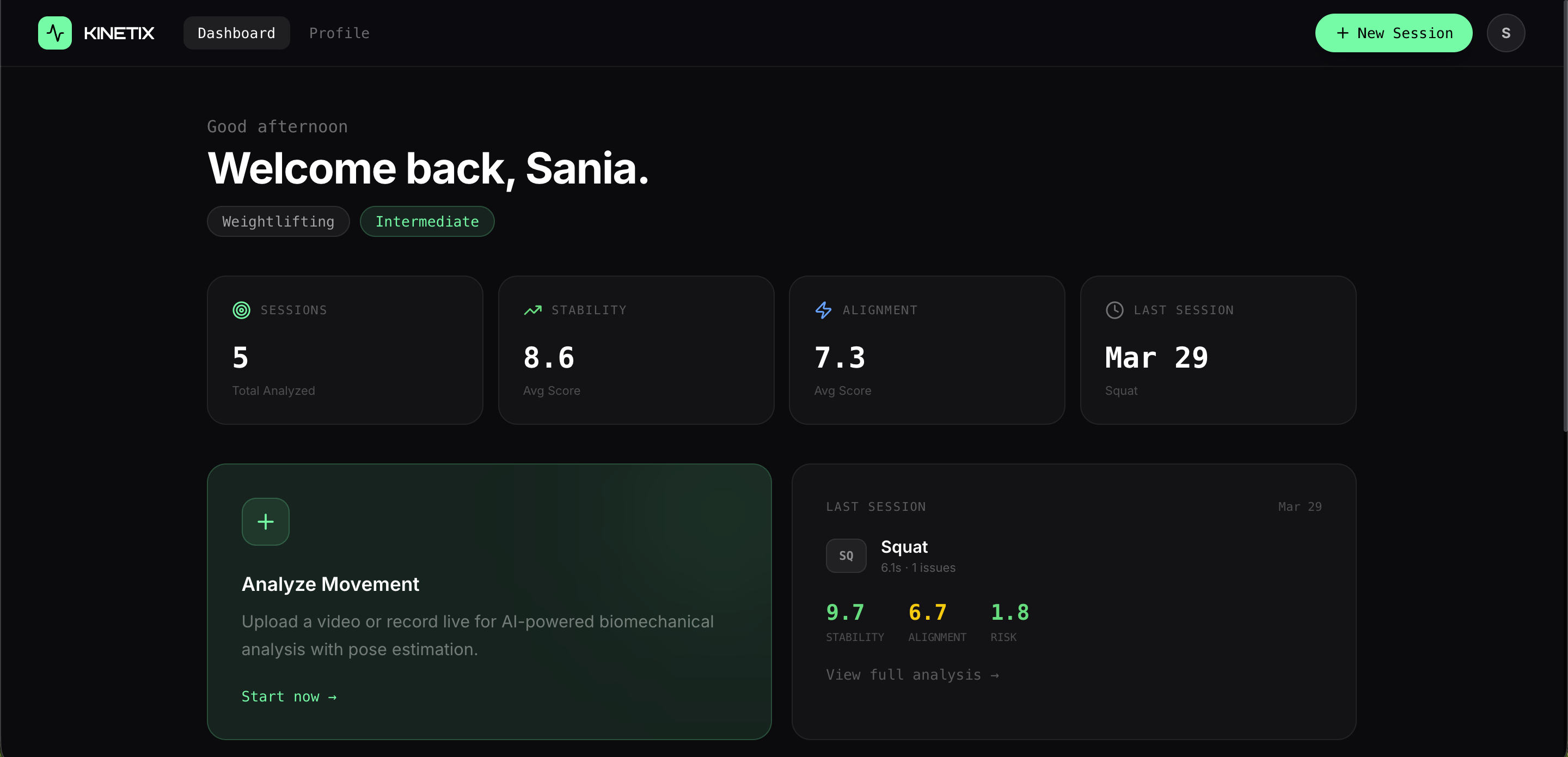Click the Stability trending-up arrow icon
Viewport: 1568px width, 757px height.
coord(532,310)
